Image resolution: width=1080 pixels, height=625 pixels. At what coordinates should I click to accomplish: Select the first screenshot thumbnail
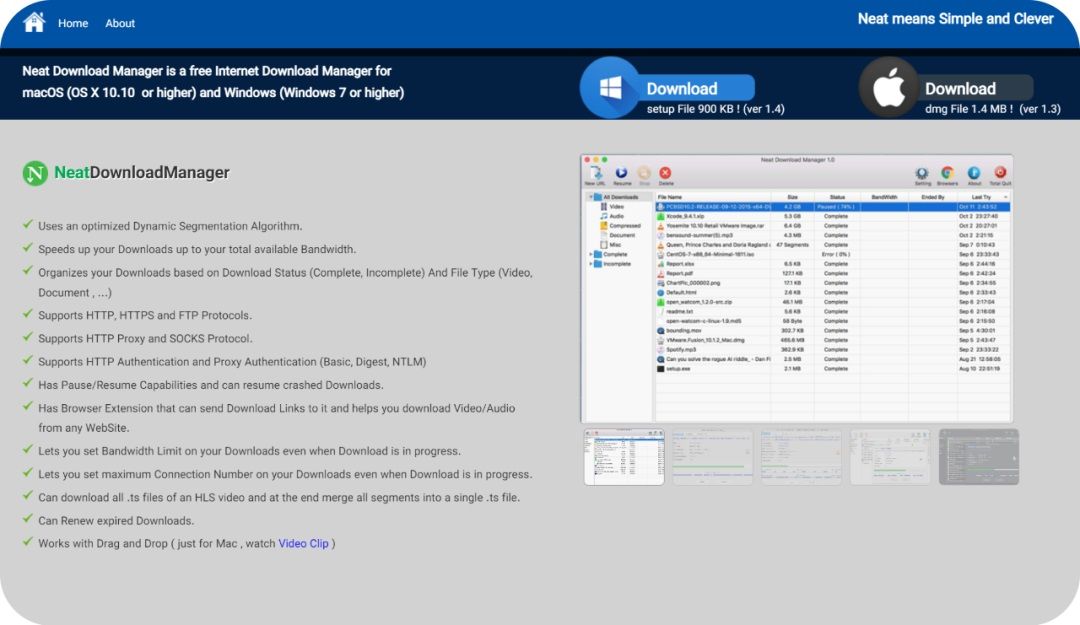pos(624,457)
